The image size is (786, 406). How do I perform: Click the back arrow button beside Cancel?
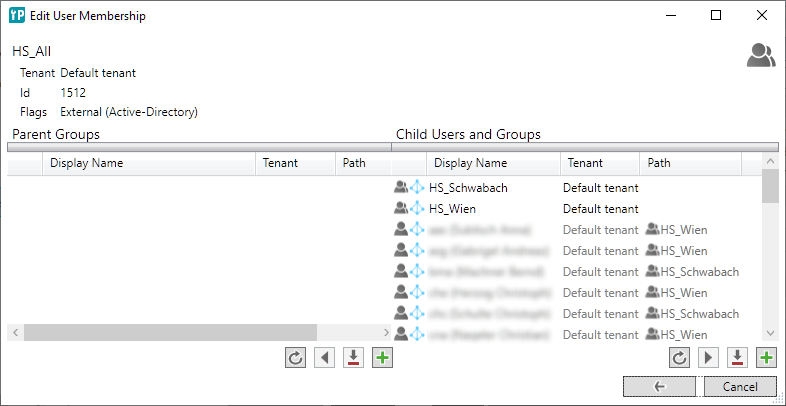[x=660, y=386]
